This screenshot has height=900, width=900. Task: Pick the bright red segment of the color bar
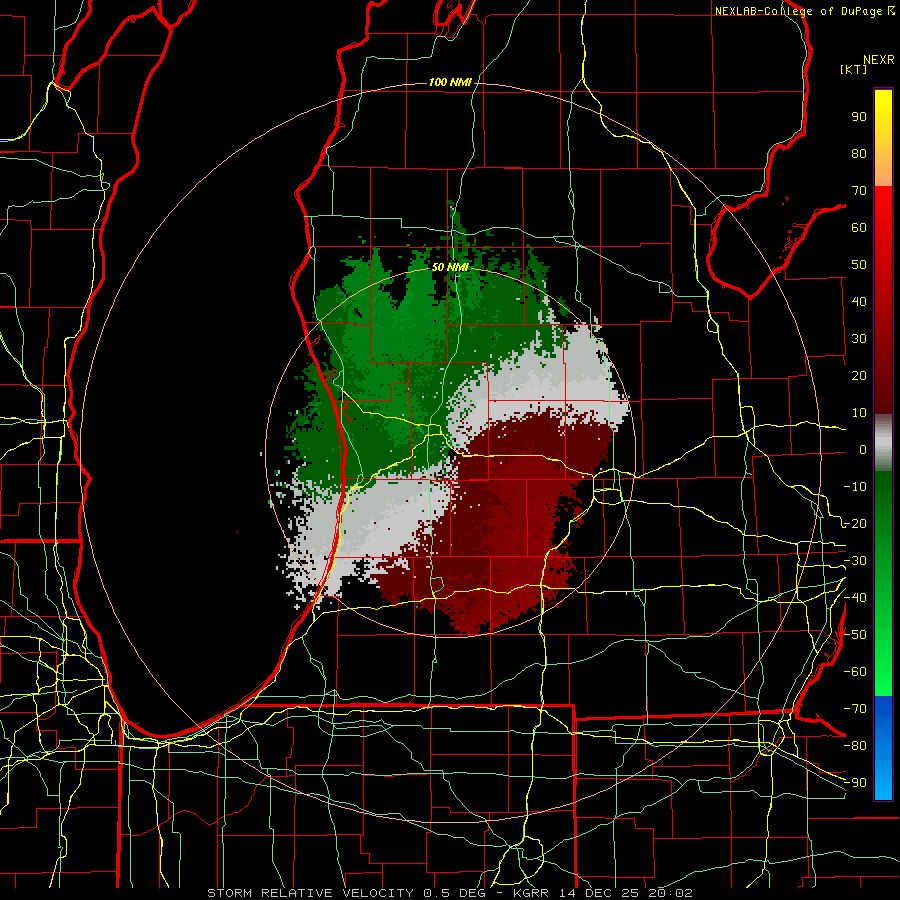click(x=883, y=212)
